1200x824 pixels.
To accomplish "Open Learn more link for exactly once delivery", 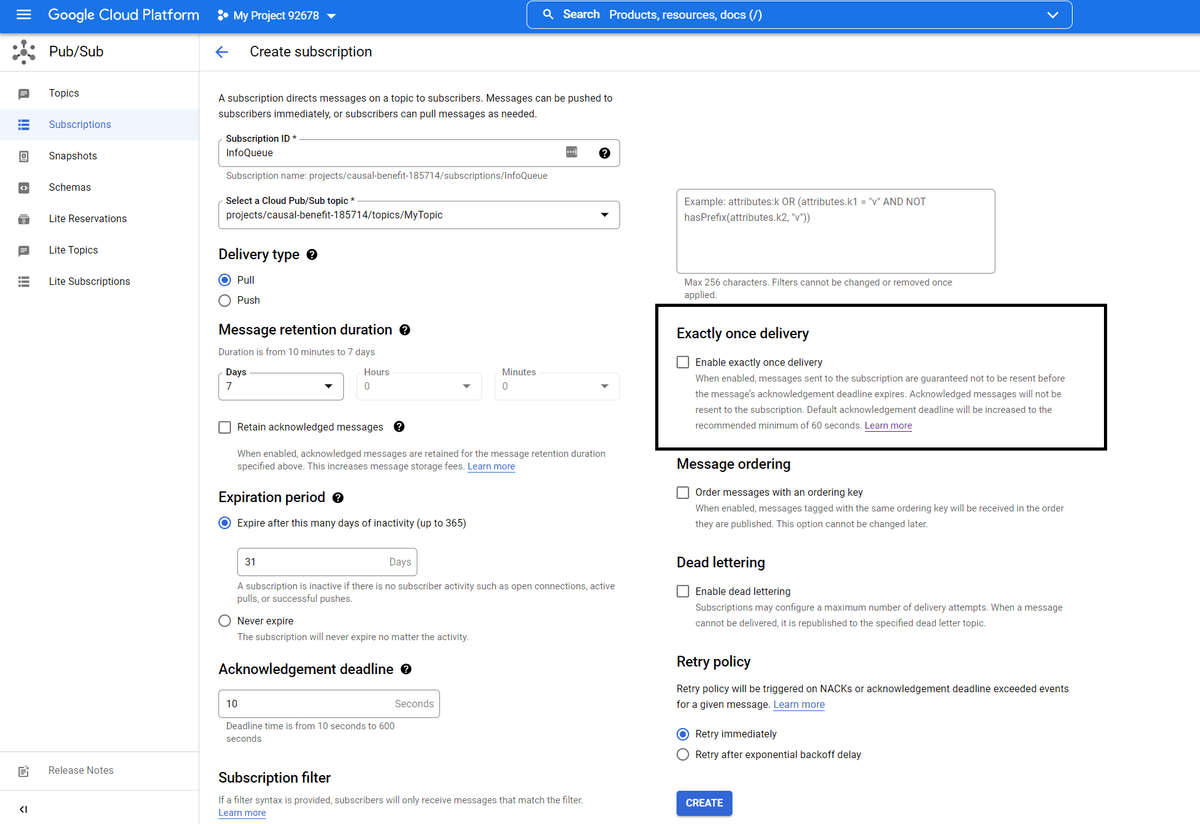I will [888, 426].
